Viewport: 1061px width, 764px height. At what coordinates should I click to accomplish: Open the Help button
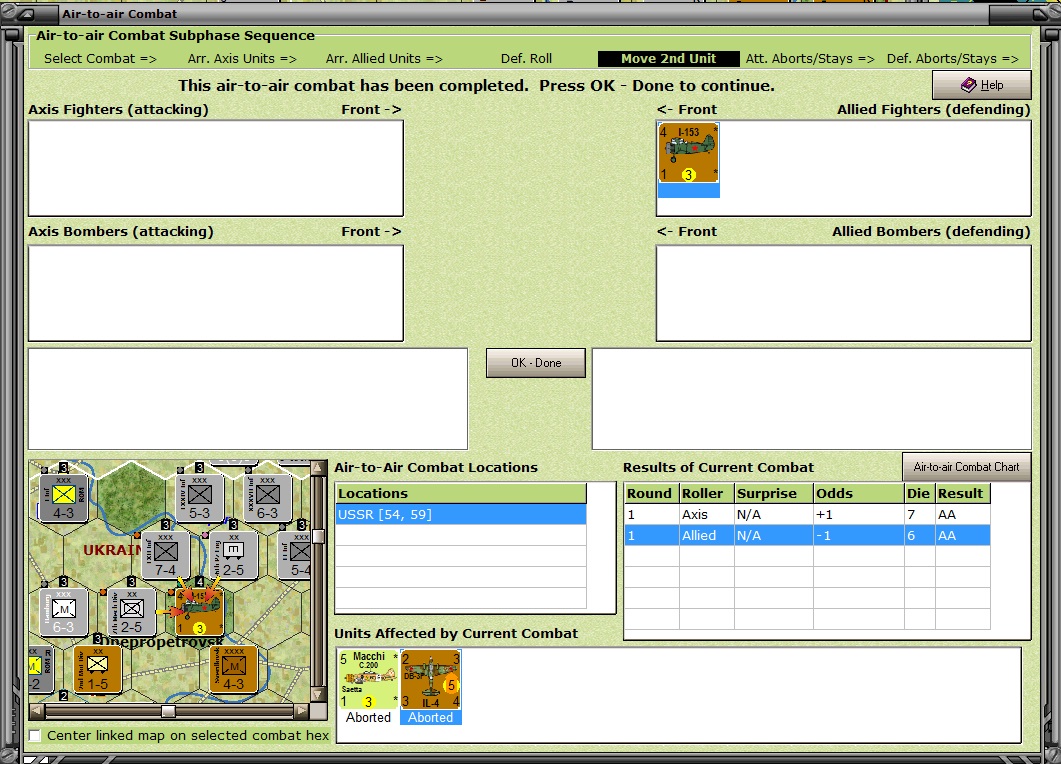pyautogui.click(x=982, y=85)
